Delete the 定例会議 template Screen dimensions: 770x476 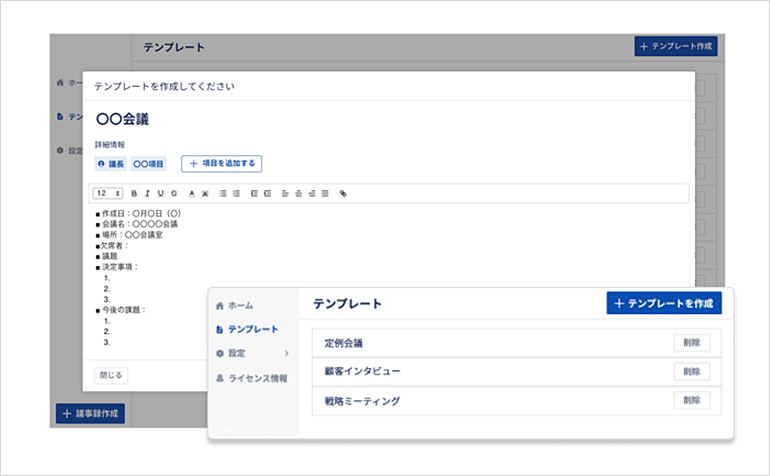click(x=691, y=342)
